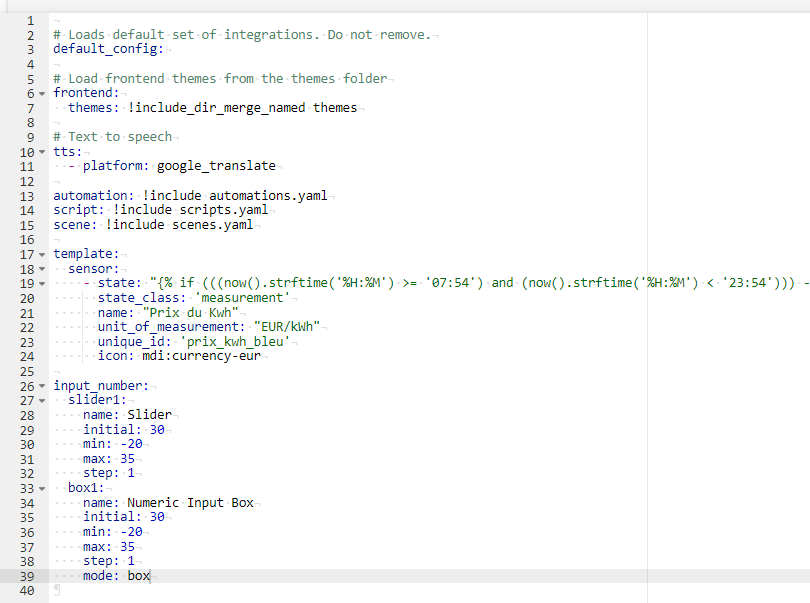
Task: Collapse the tts section fold arrow
Action: pyautogui.click(x=42, y=152)
